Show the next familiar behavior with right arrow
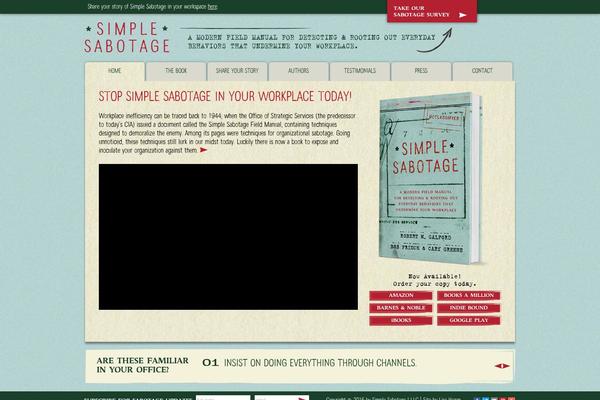The width and height of the screenshot is (600, 400). point(506,366)
